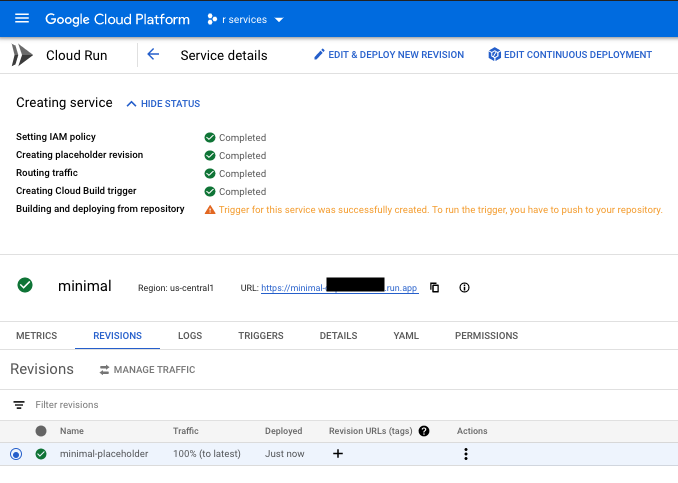
Task: Click the 'Just now' deployed cell
Action: [x=285, y=454]
